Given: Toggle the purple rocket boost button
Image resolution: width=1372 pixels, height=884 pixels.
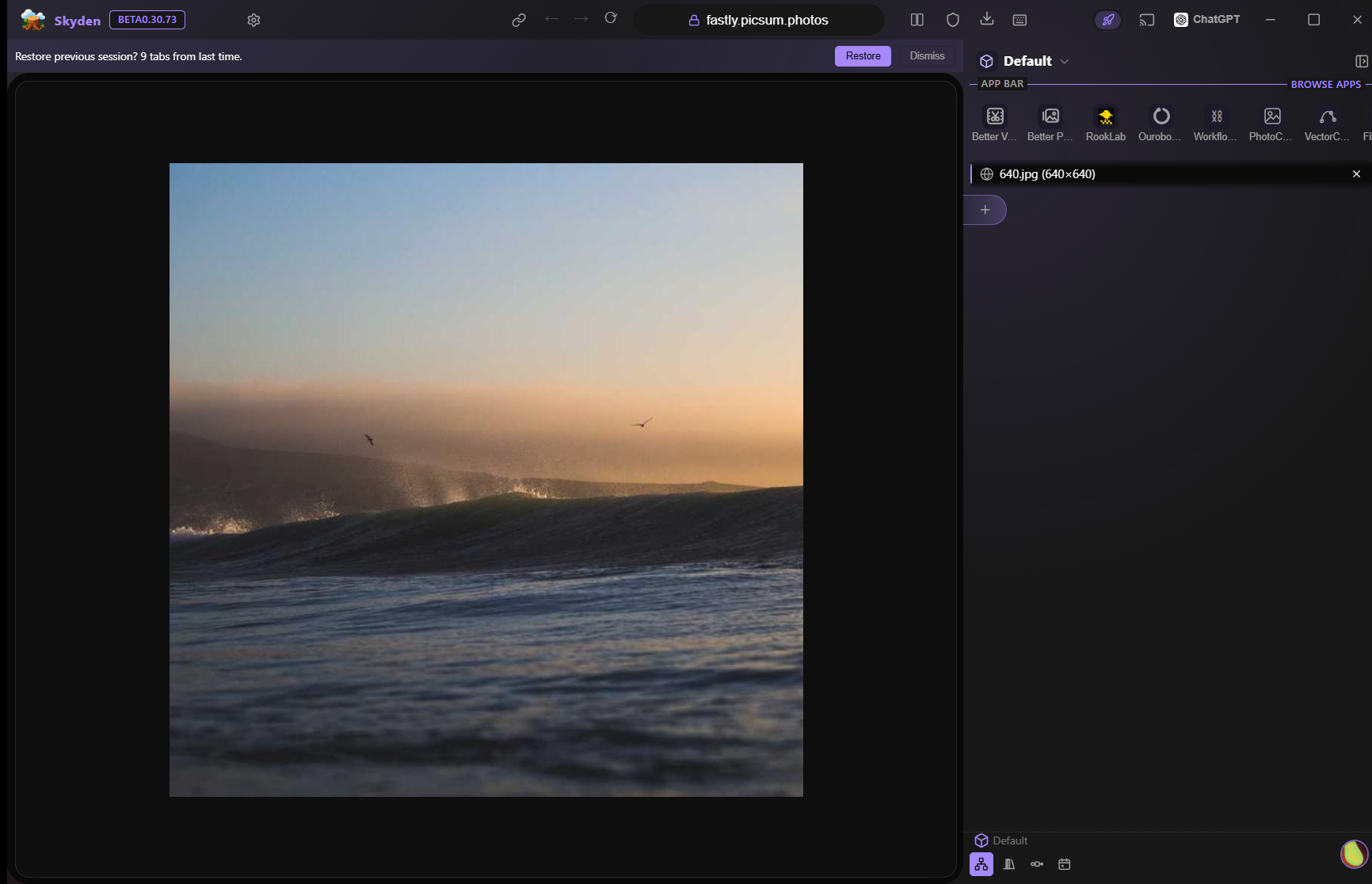Looking at the screenshot, I should click(x=1108, y=20).
